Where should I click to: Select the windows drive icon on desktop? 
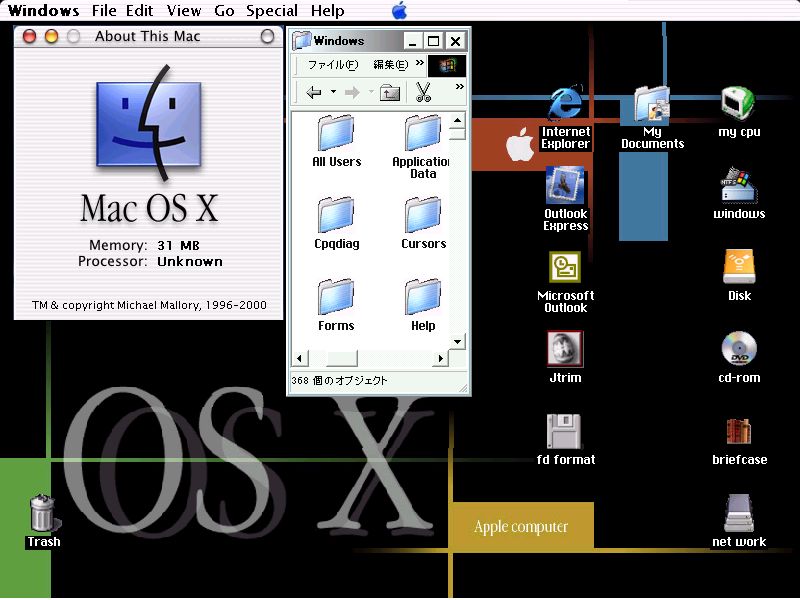(x=739, y=186)
